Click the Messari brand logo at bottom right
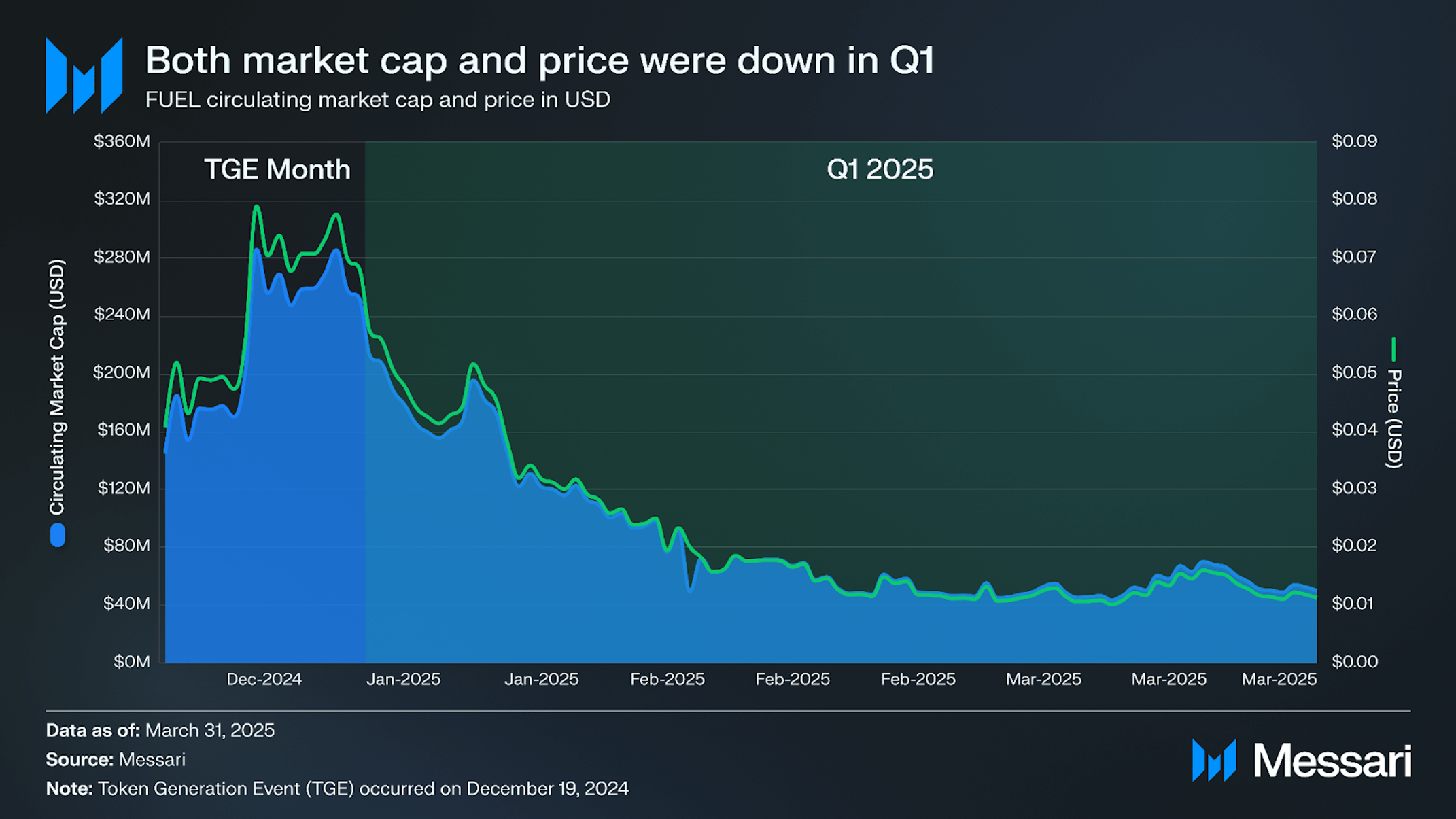 1301,760
